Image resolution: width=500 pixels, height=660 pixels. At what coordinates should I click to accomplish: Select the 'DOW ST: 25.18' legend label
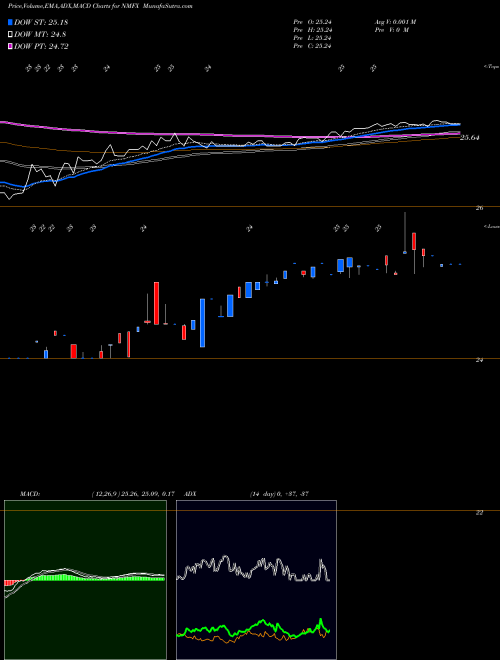pos(41,22)
